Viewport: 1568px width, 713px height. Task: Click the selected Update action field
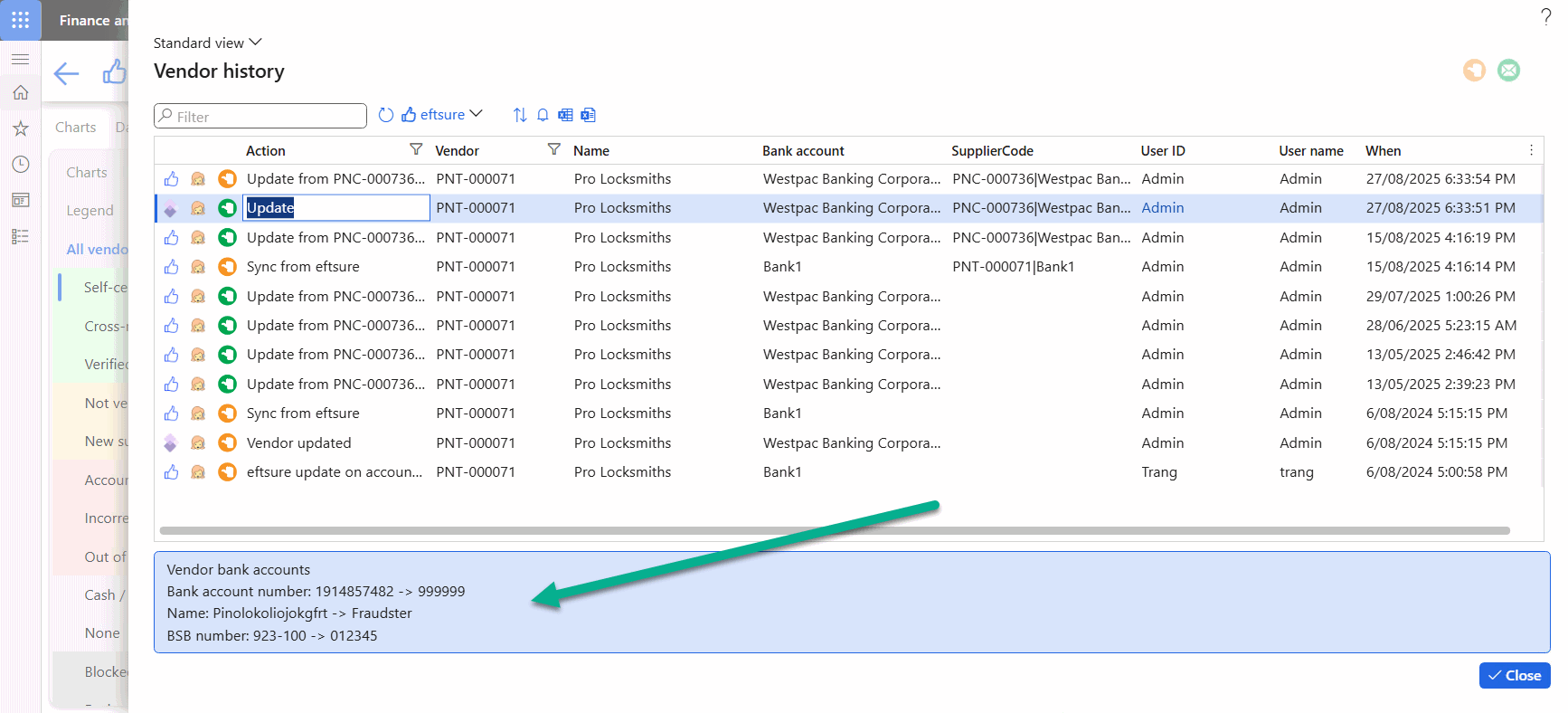tap(336, 208)
